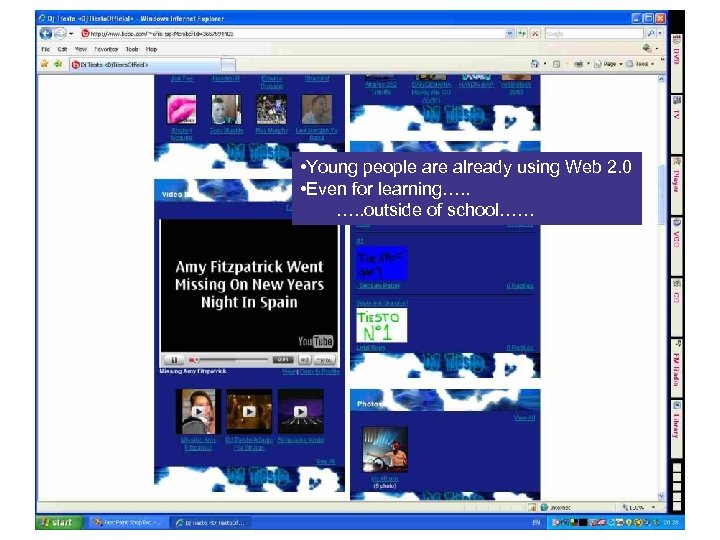
Task: Click the page scrollbar up arrow
Action: click(661, 79)
